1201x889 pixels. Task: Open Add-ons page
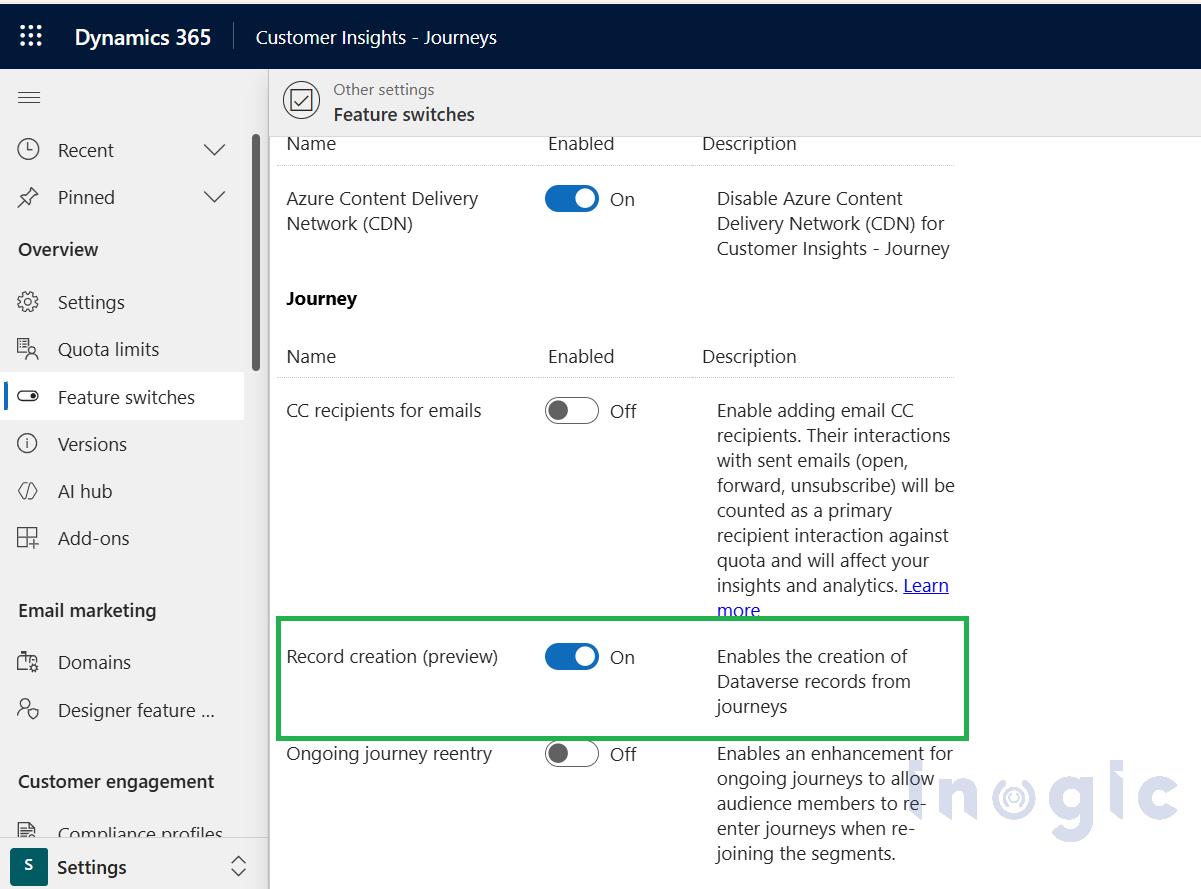coord(123,538)
